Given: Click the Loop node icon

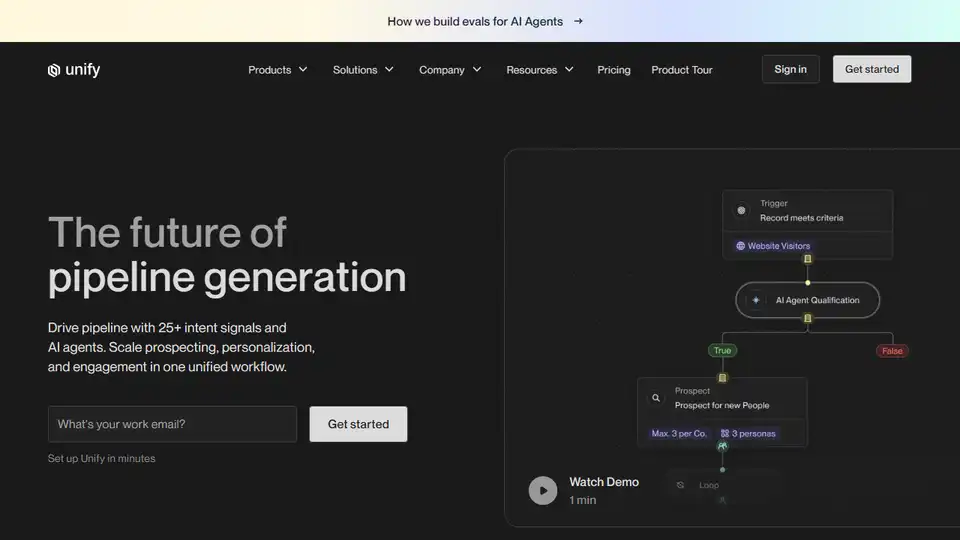Looking at the screenshot, I should pyautogui.click(x=680, y=485).
